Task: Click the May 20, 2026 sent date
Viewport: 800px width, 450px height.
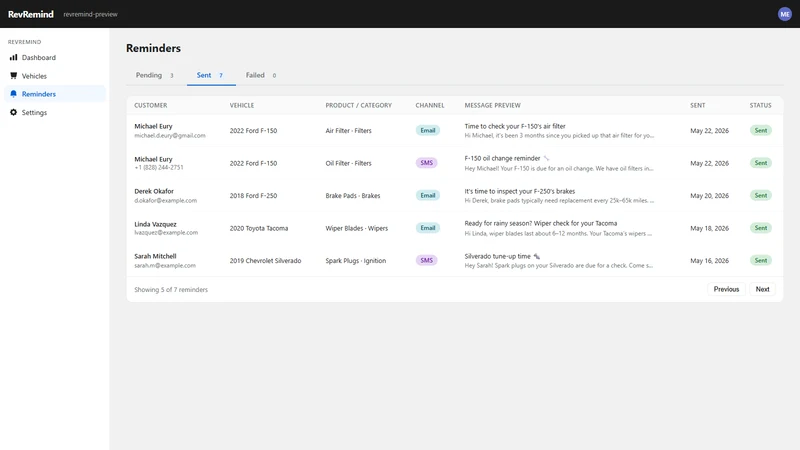Action: [x=709, y=195]
